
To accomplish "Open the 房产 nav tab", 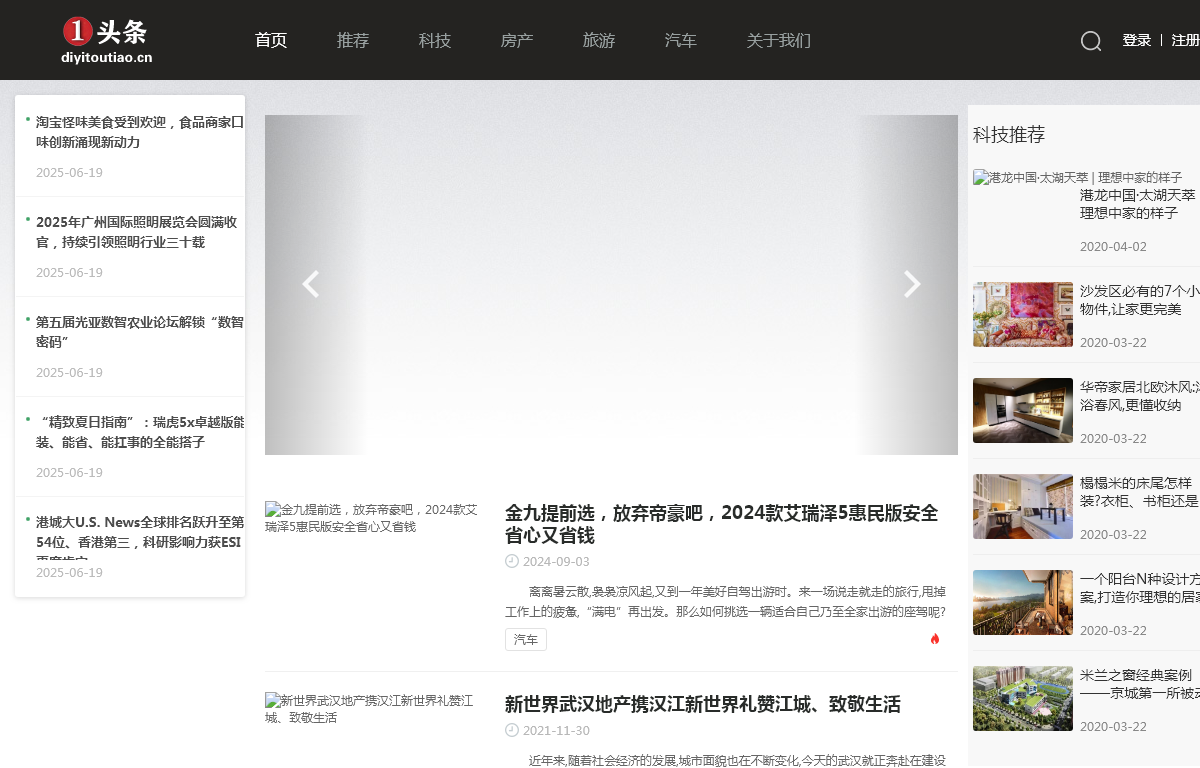I will (x=517, y=40).
